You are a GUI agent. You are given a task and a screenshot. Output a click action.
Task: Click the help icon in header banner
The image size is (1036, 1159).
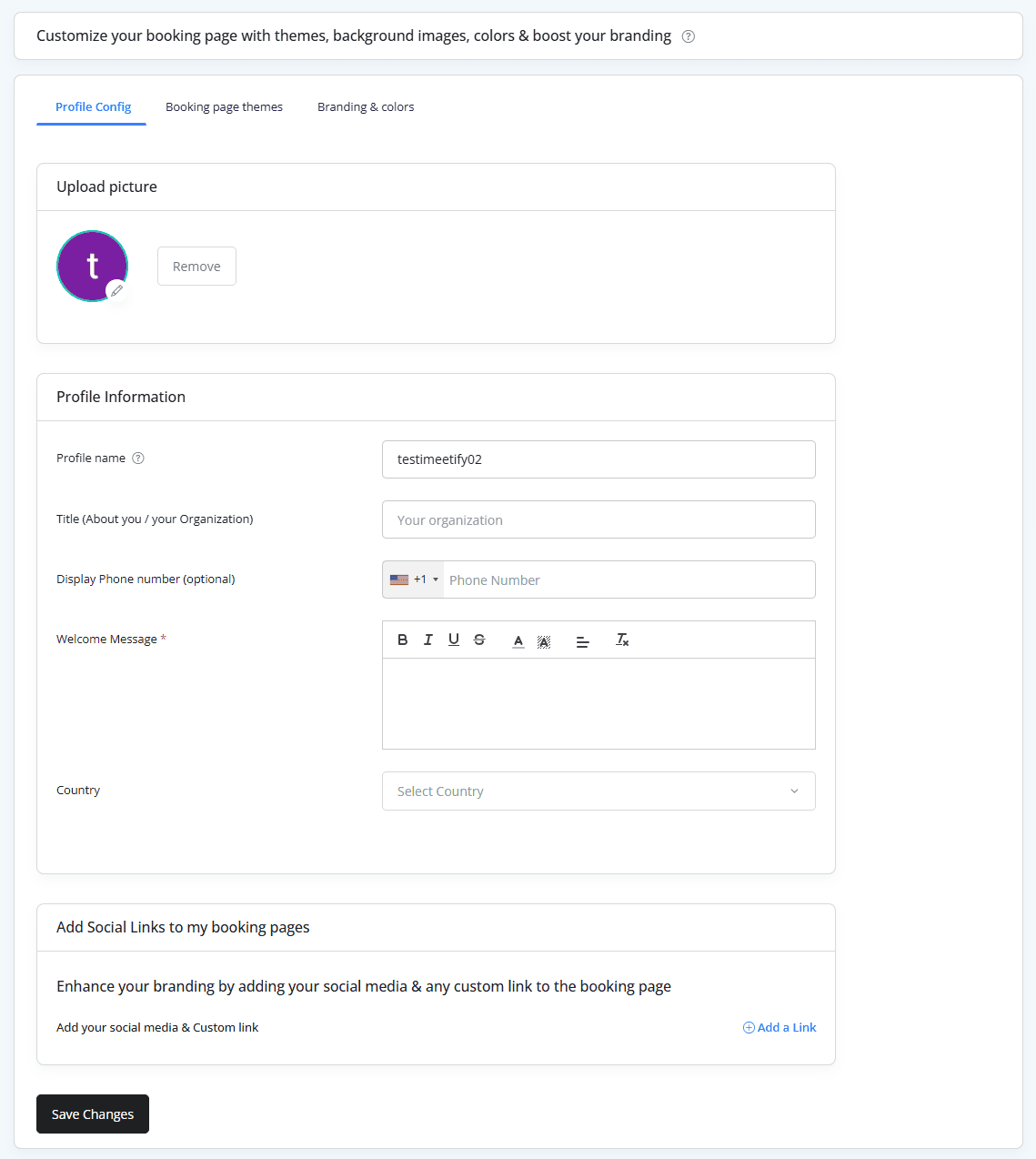tap(689, 36)
